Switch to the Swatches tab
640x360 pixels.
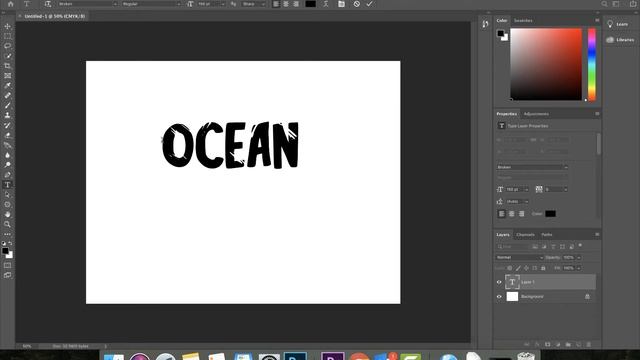[x=523, y=20]
